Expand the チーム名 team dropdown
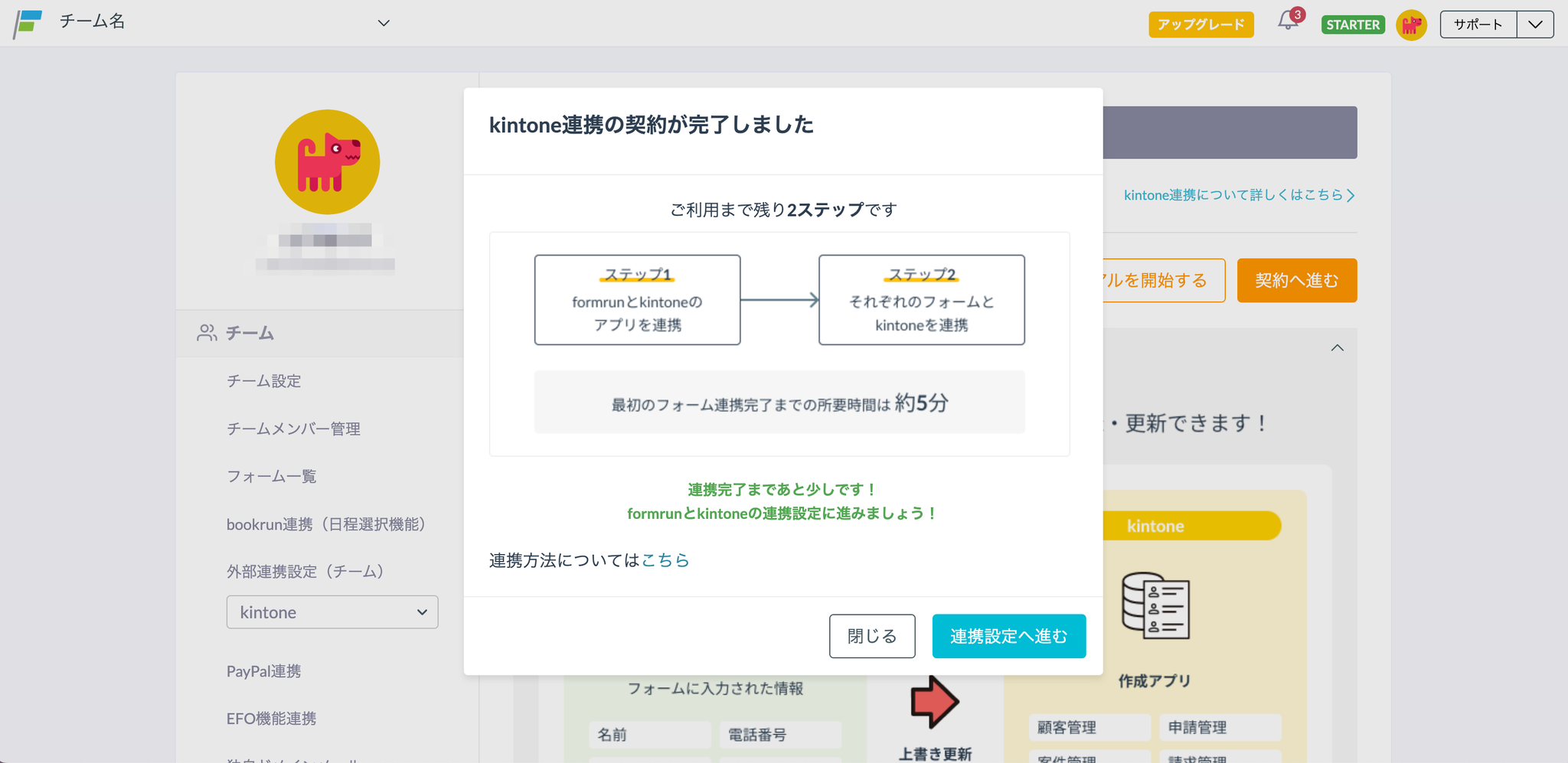This screenshot has width=1568, height=763. (384, 23)
